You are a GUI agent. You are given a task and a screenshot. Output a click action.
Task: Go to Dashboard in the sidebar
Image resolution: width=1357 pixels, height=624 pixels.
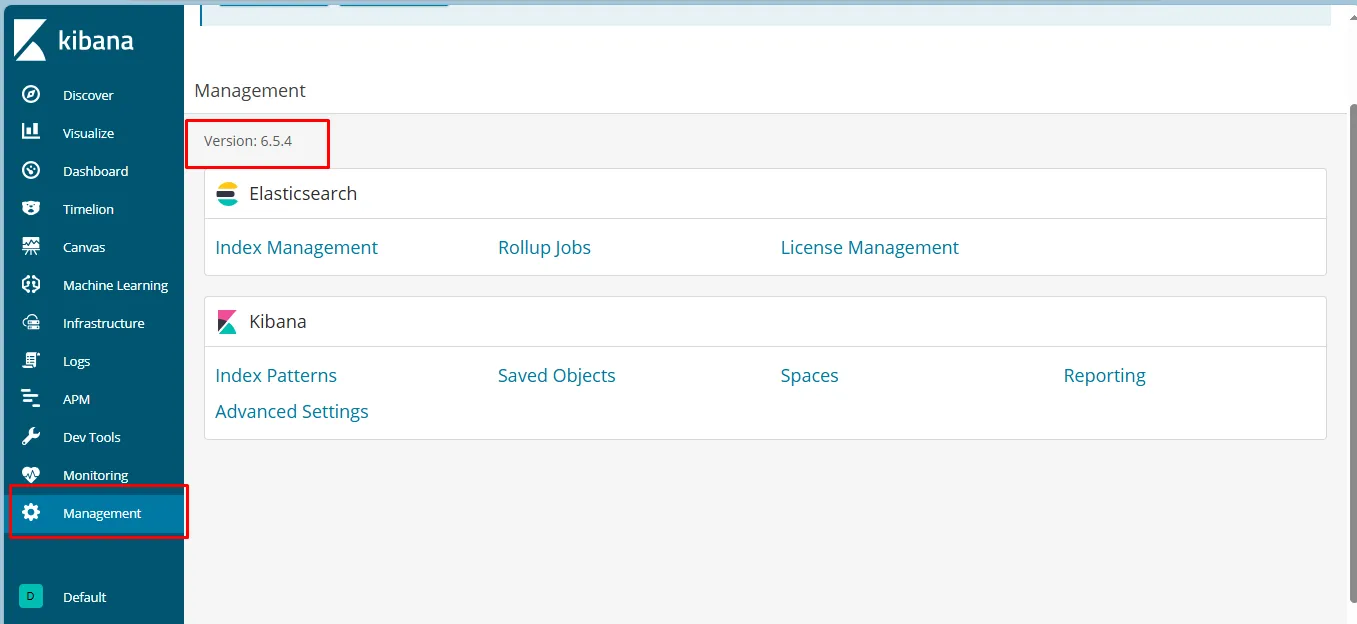pos(95,171)
